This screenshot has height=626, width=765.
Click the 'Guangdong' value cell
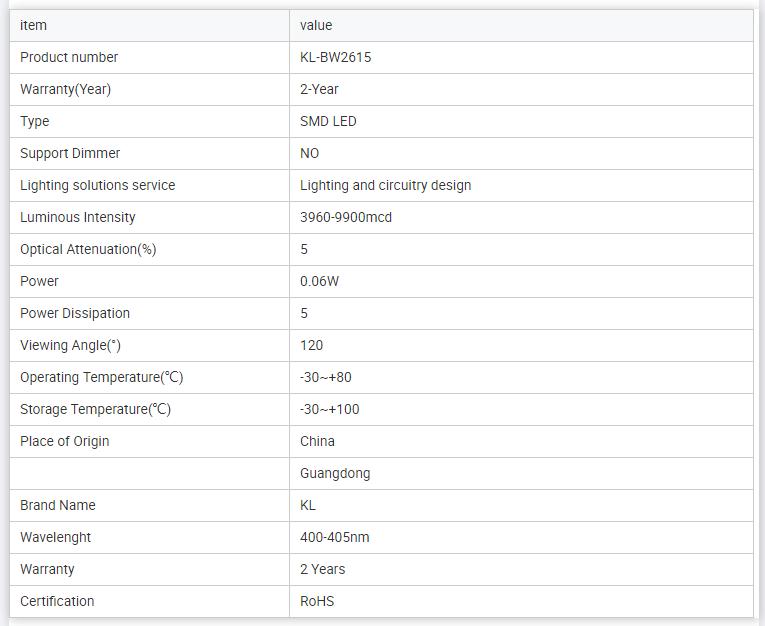335,473
